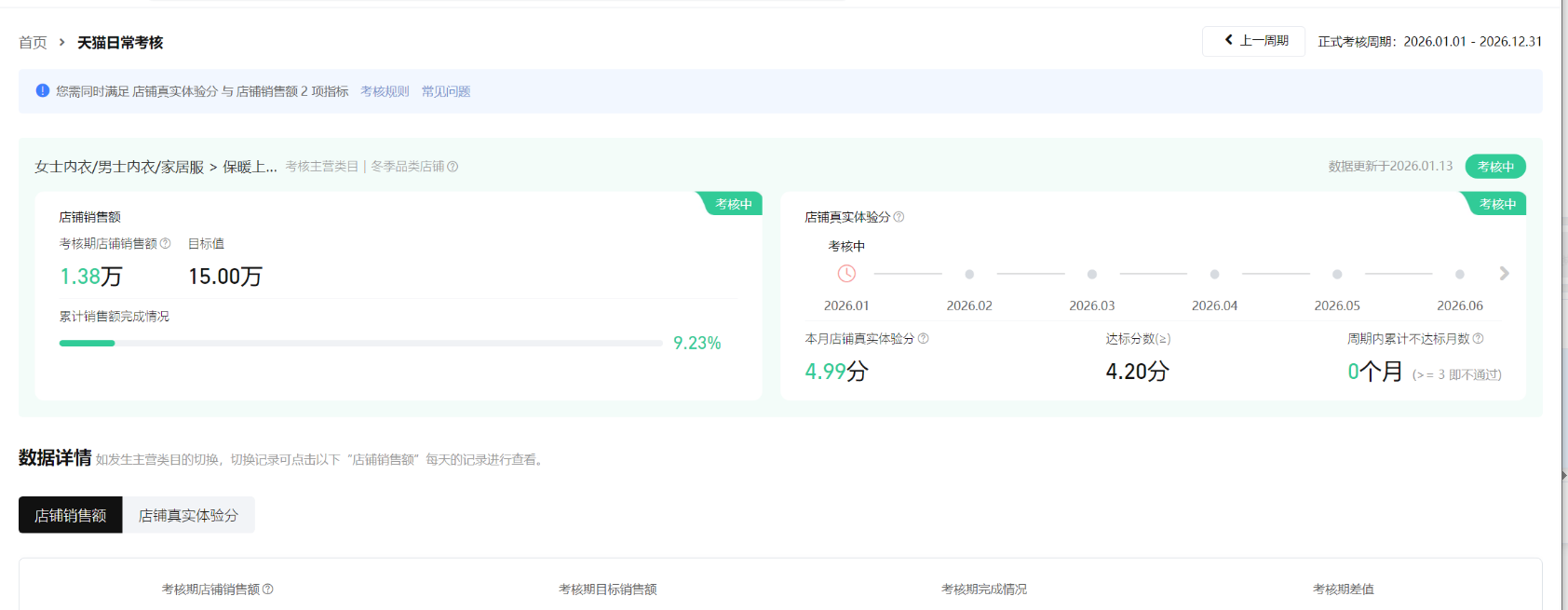Viewport: 1568px width, 610px height.
Task: Expand timeline with the right chevron arrow
Action: pos(1504,274)
